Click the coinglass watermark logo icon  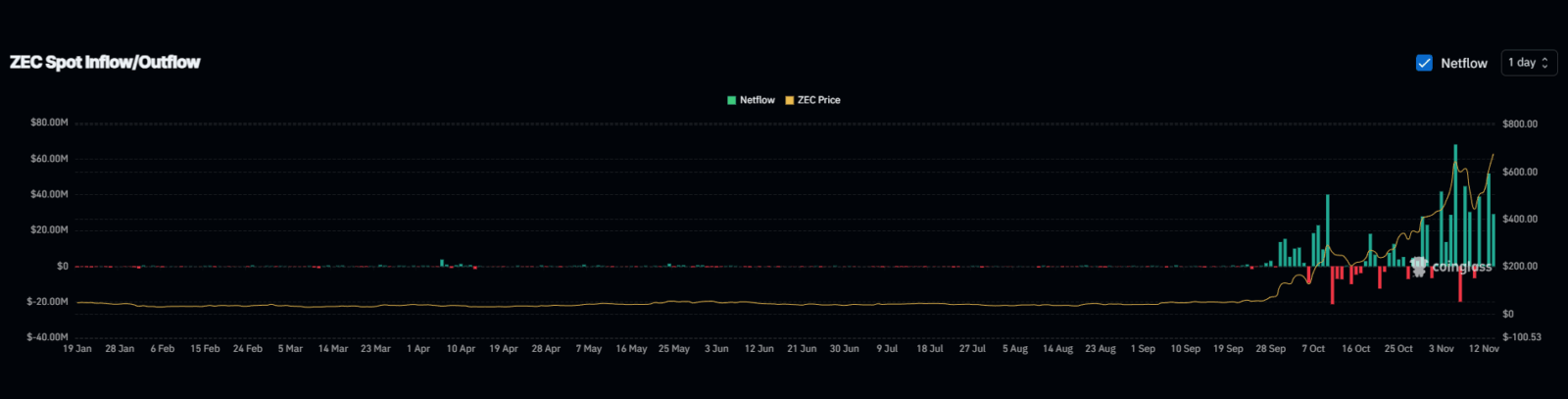1419,266
